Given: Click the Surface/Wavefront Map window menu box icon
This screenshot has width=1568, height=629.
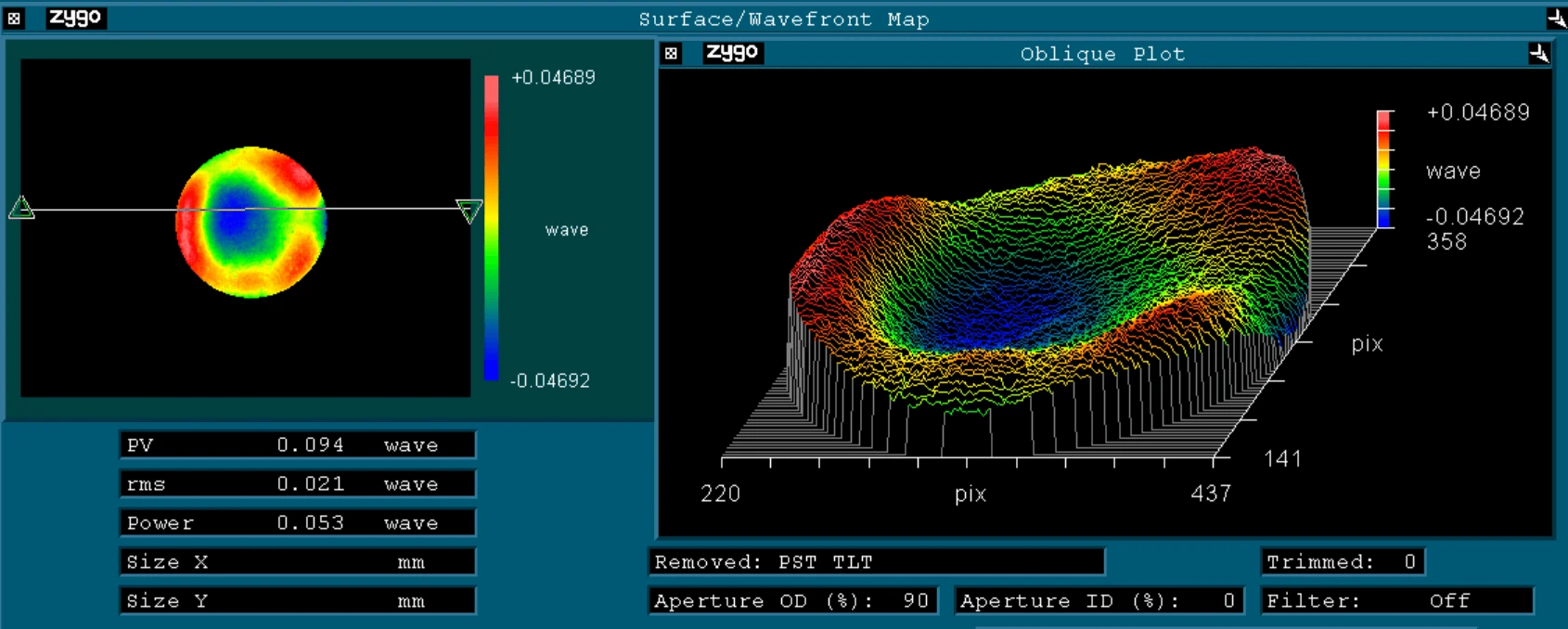Looking at the screenshot, I should [x=14, y=19].
